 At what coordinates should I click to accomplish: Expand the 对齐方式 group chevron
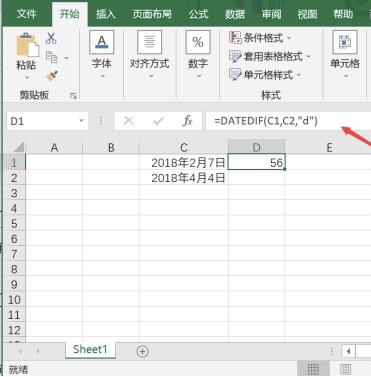pyautogui.click(x=151, y=76)
